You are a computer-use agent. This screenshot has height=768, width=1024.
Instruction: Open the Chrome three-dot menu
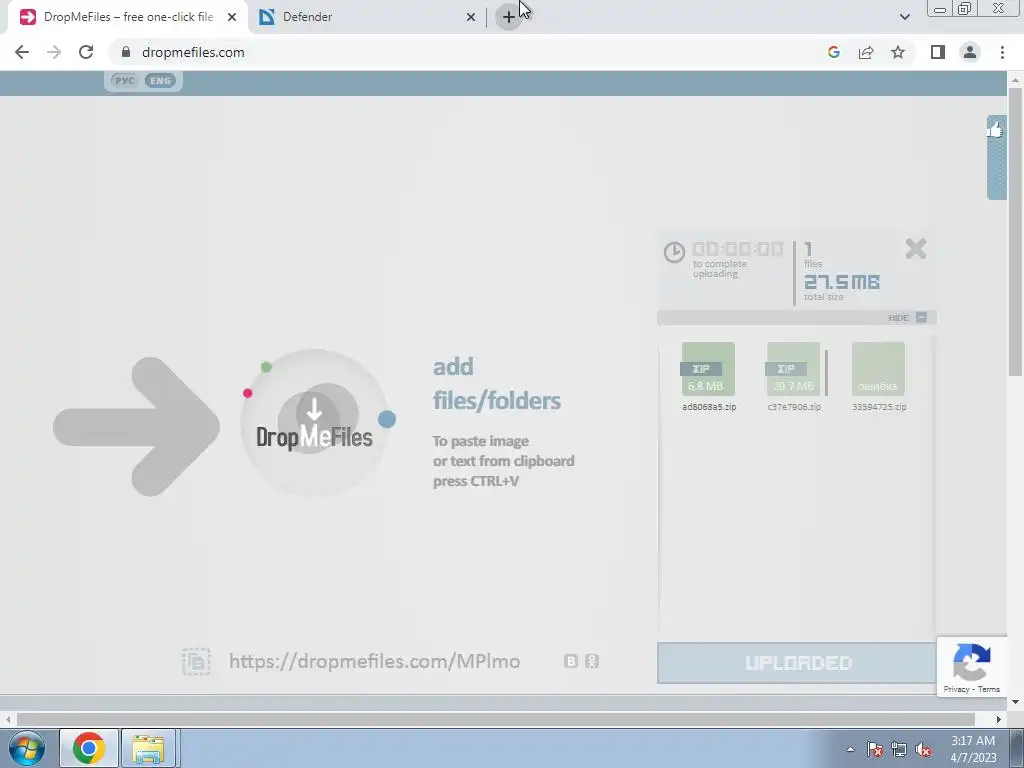point(1002,52)
